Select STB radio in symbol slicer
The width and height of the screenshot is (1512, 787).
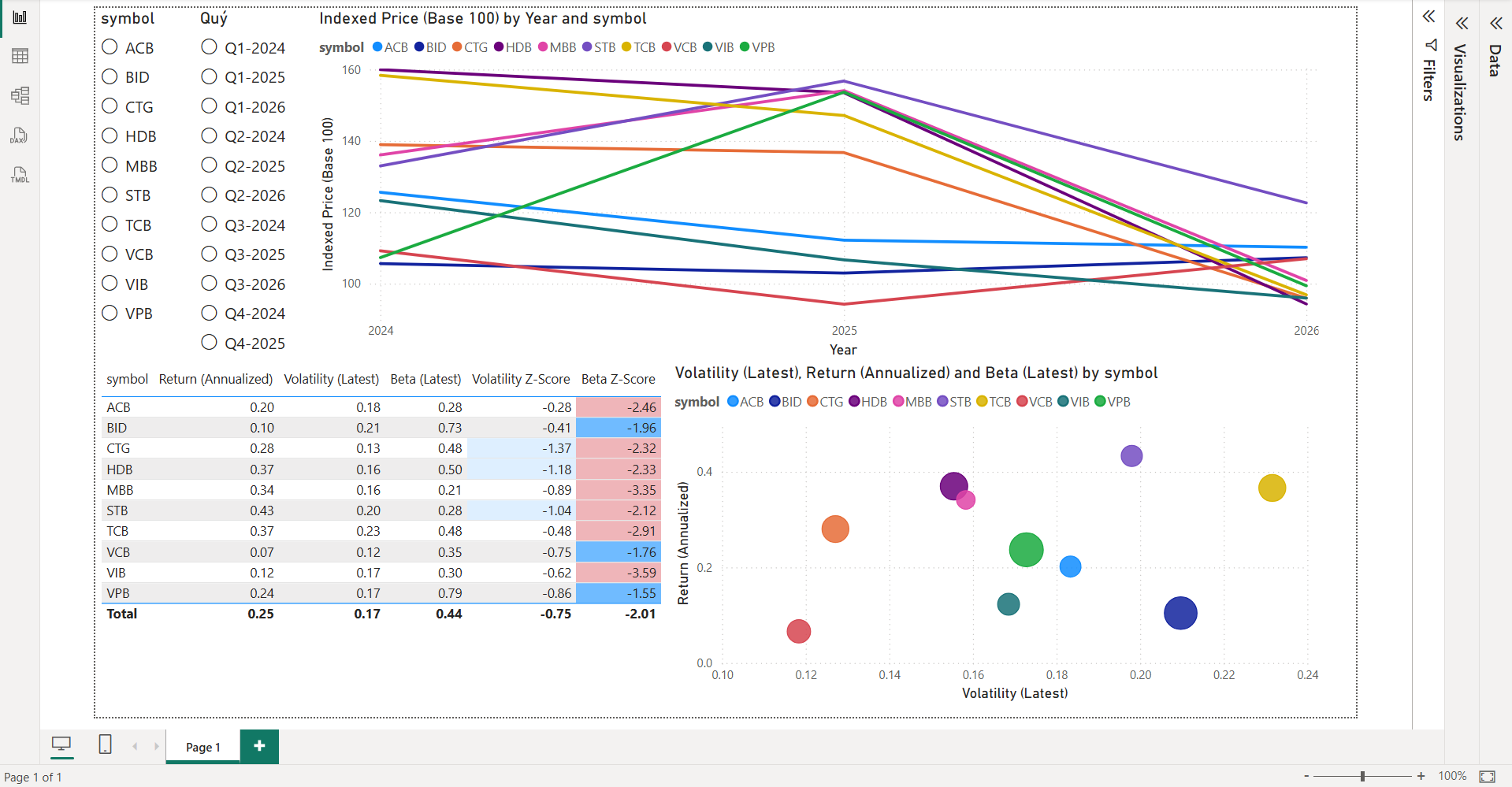point(110,195)
